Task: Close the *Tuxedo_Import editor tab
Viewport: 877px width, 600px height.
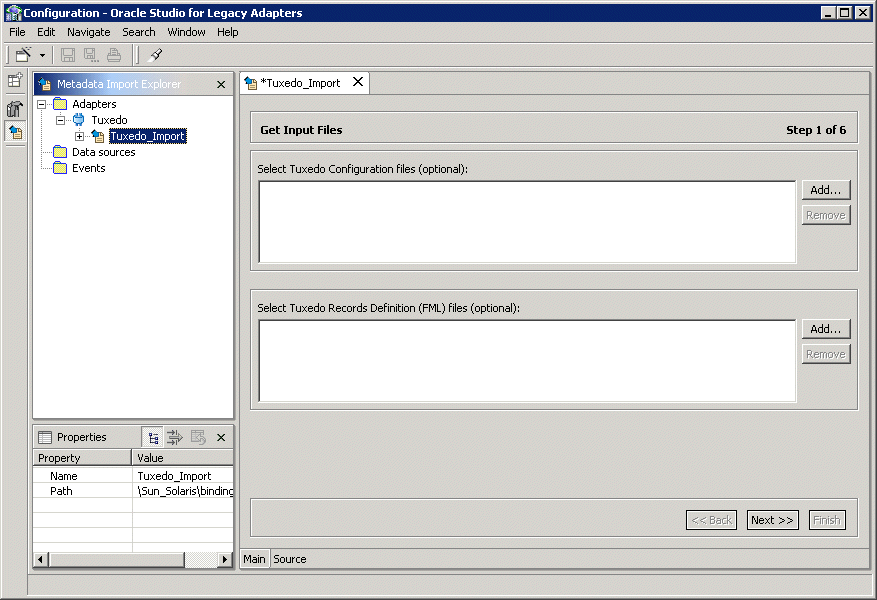Action: (x=358, y=82)
